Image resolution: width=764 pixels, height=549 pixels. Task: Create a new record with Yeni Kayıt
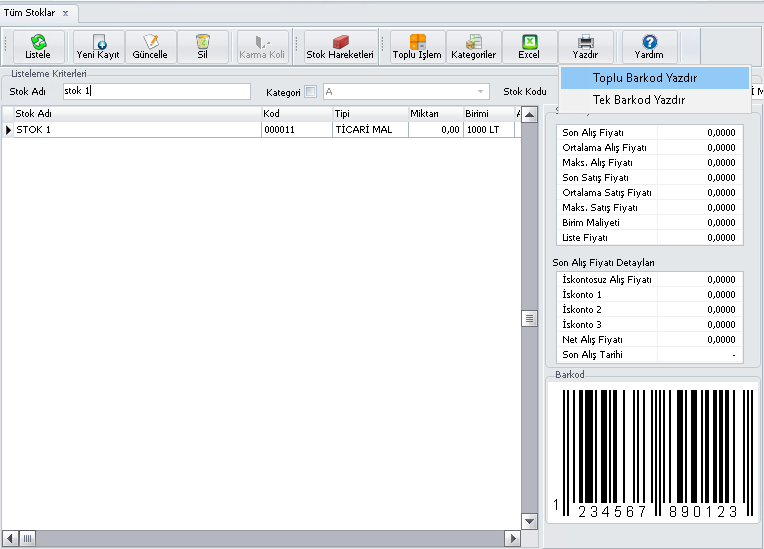pyautogui.click(x=98, y=46)
